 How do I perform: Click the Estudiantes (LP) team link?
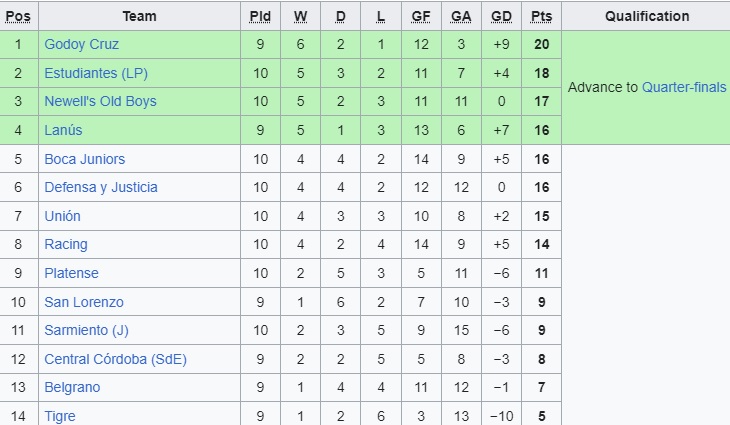click(x=95, y=73)
